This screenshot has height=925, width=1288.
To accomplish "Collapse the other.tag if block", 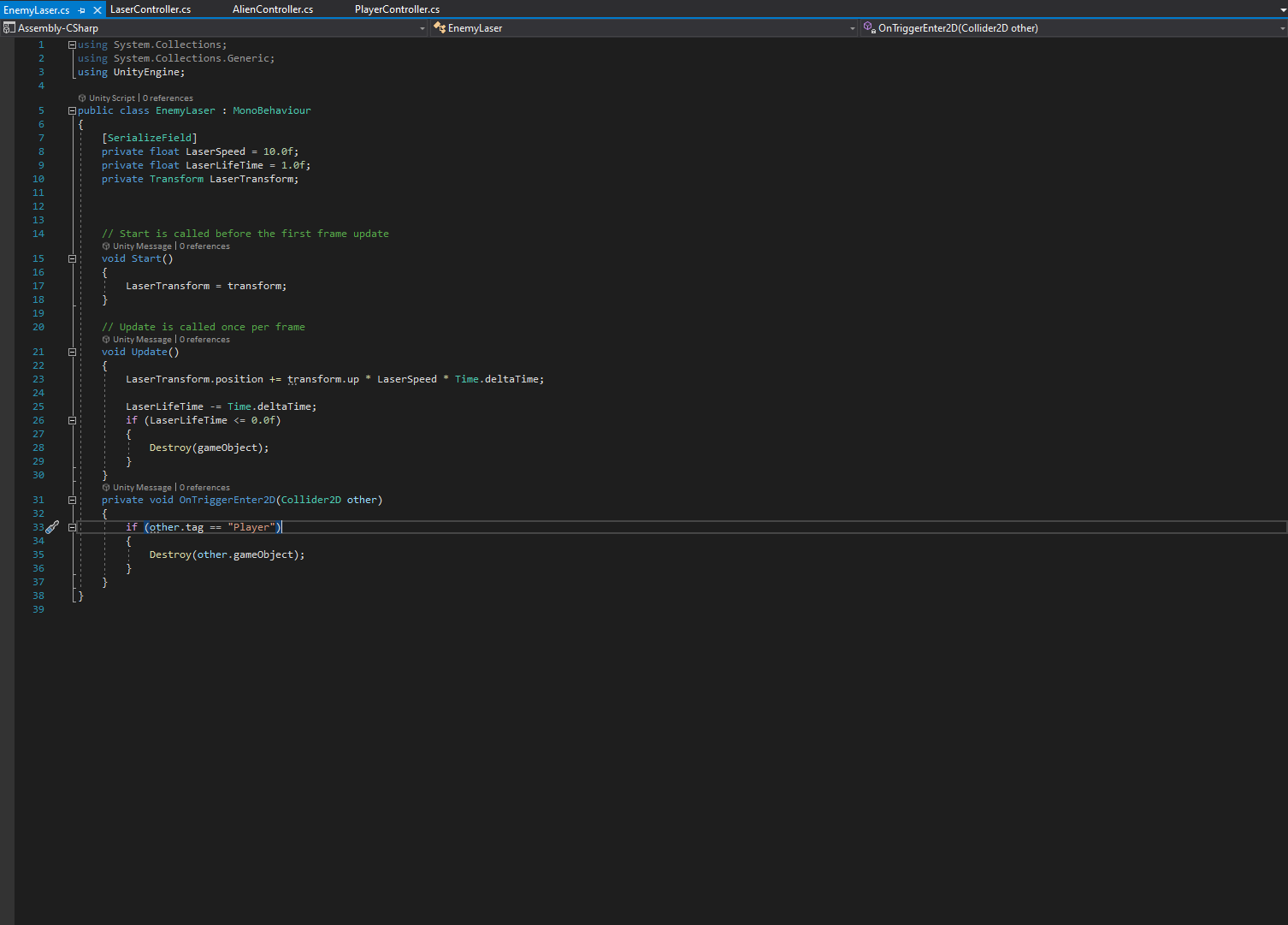I will pos(72,527).
